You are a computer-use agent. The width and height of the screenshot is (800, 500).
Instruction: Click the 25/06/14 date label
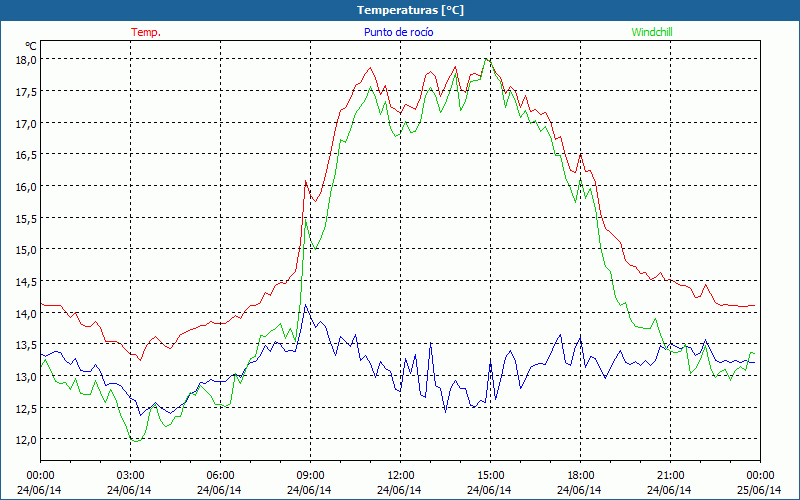tap(760, 490)
